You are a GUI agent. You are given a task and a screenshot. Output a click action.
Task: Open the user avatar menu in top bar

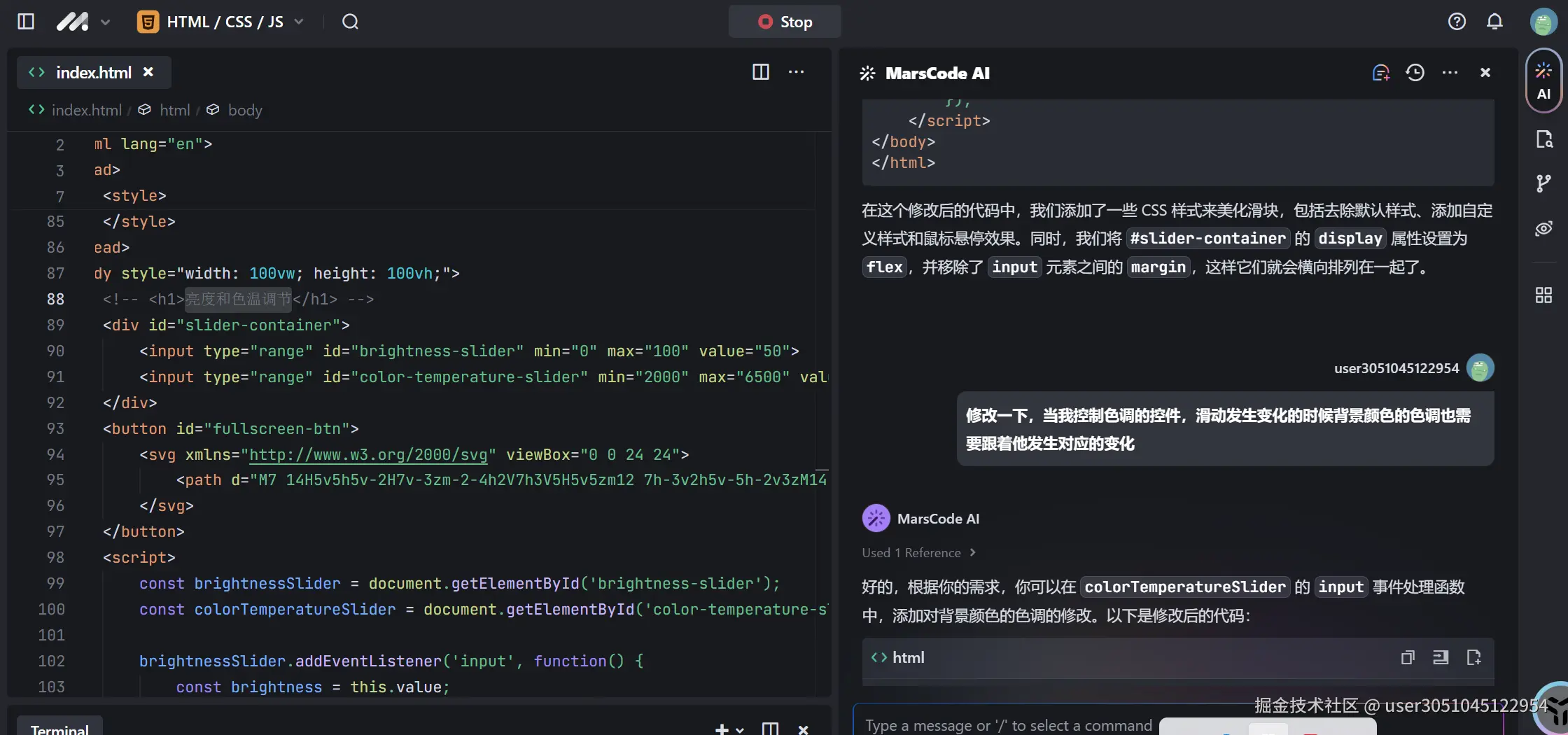coord(1543,22)
